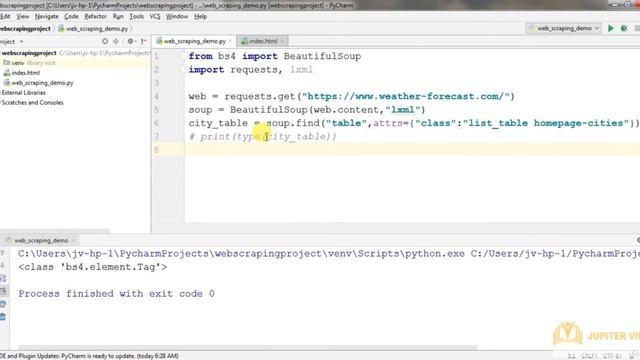Image resolution: width=640 pixels, height=360 pixels.
Task: Open the Help menu
Action: coord(200,16)
